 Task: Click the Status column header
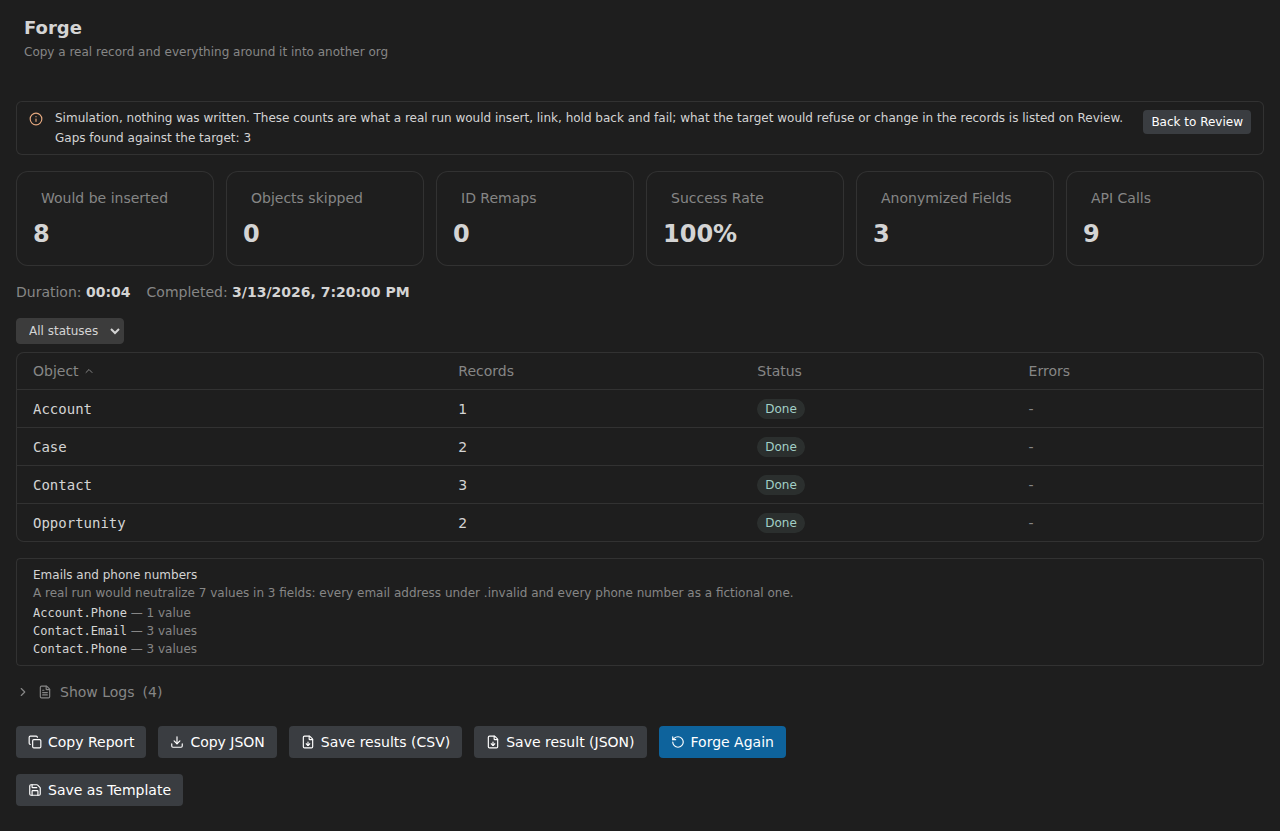(x=779, y=371)
